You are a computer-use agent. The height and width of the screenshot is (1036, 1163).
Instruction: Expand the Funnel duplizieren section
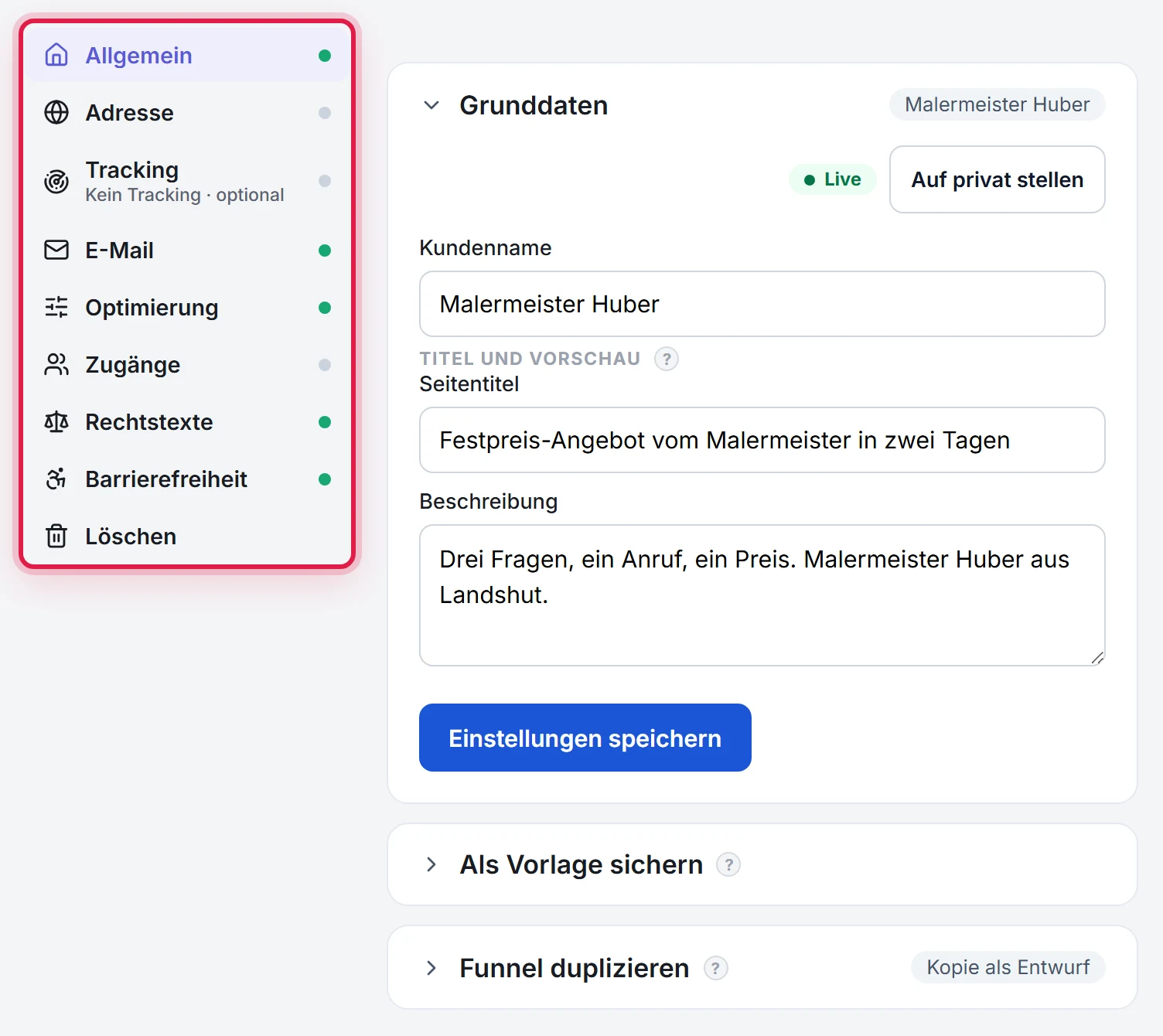(431, 968)
